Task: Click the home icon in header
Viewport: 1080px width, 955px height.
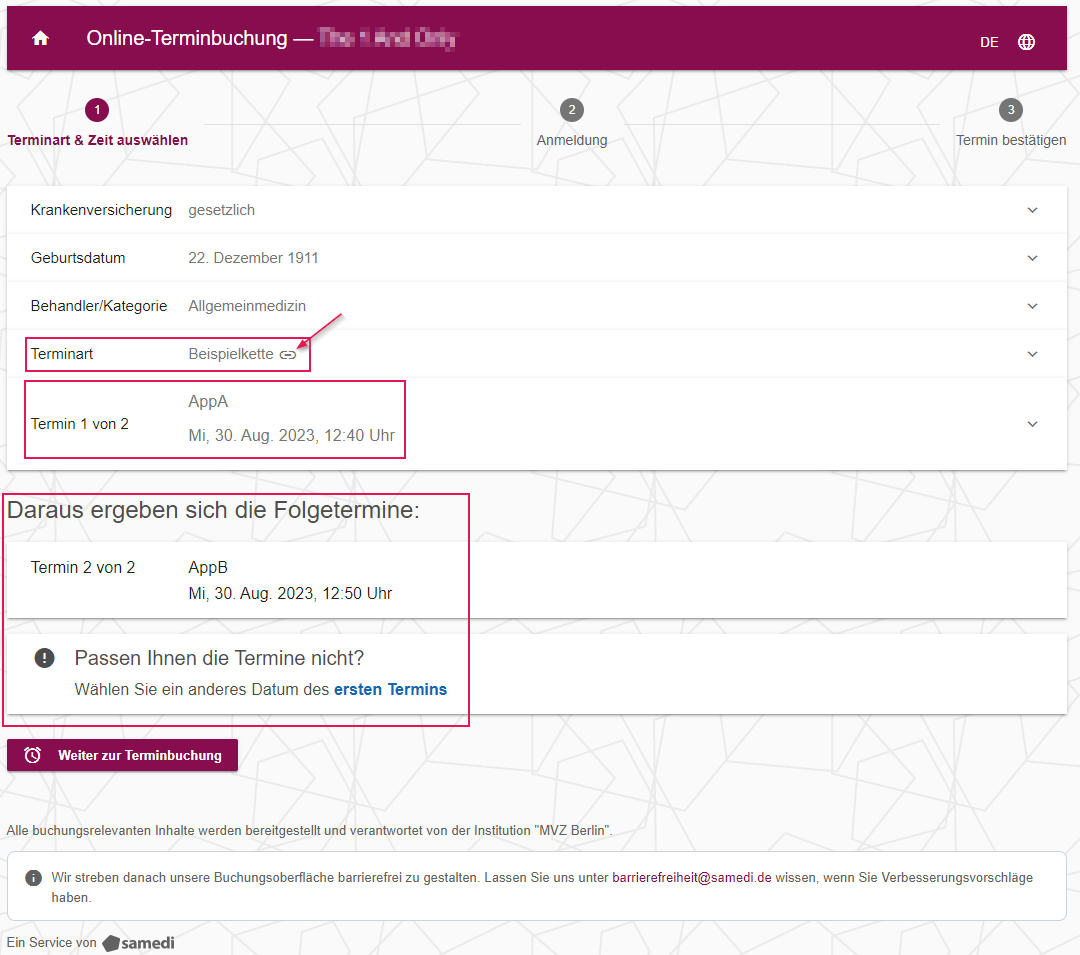Action: click(41, 39)
